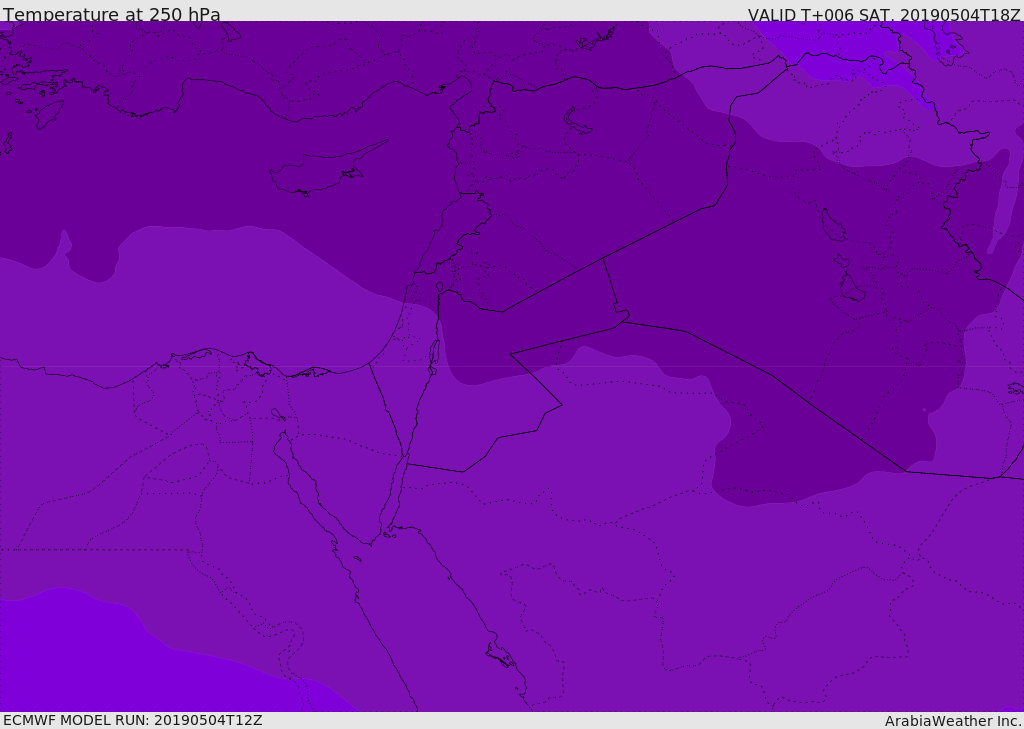Click the VALID T+006 timestamp text

click(x=884, y=14)
